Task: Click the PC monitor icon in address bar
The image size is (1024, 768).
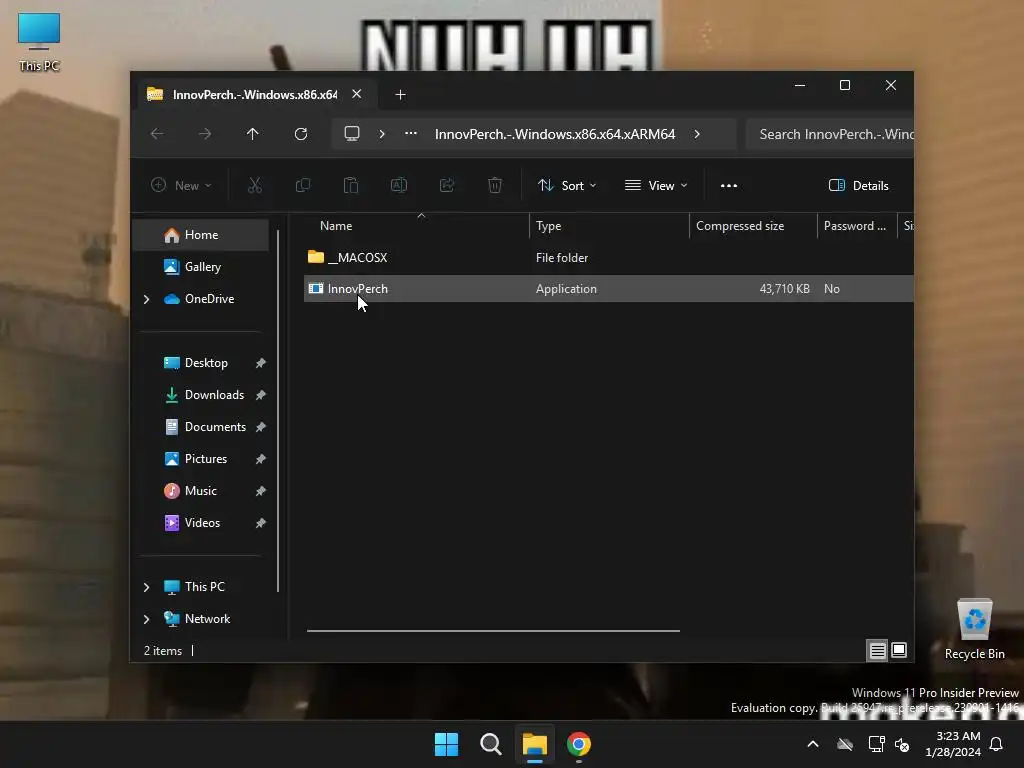Action: coord(352,134)
